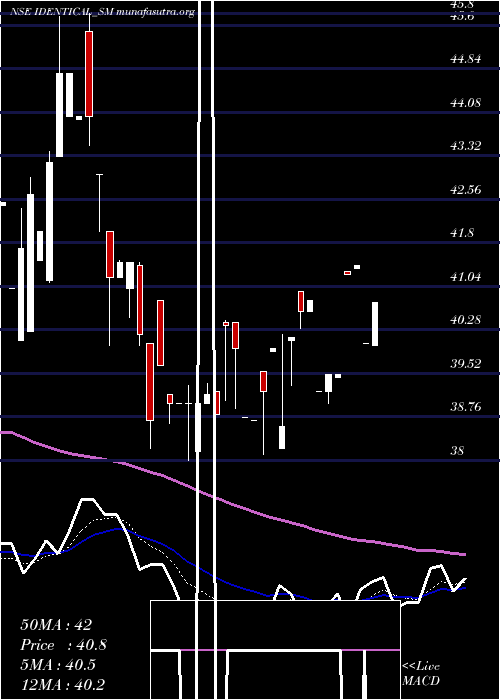
Task: Click the '5MA : 40.5' readout
Action: click(58, 665)
